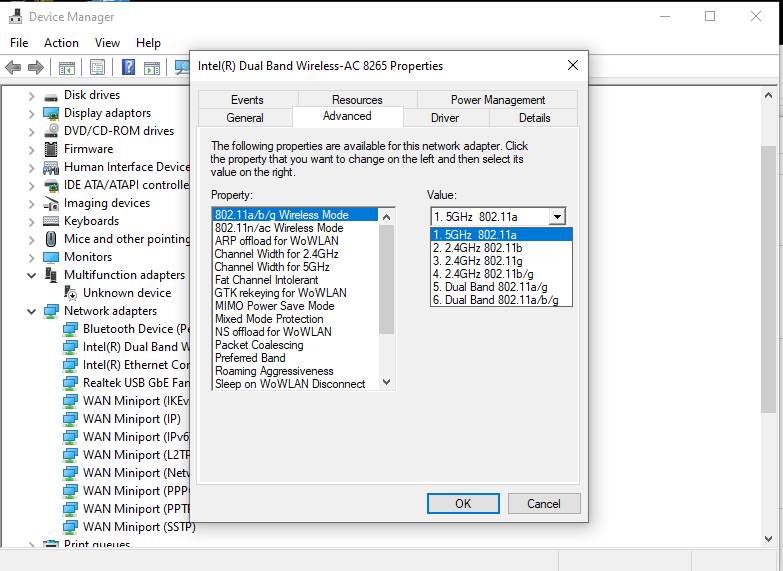783x571 pixels.
Task: Click the Properties toolbar icon
Action: [x=97, y=67]
